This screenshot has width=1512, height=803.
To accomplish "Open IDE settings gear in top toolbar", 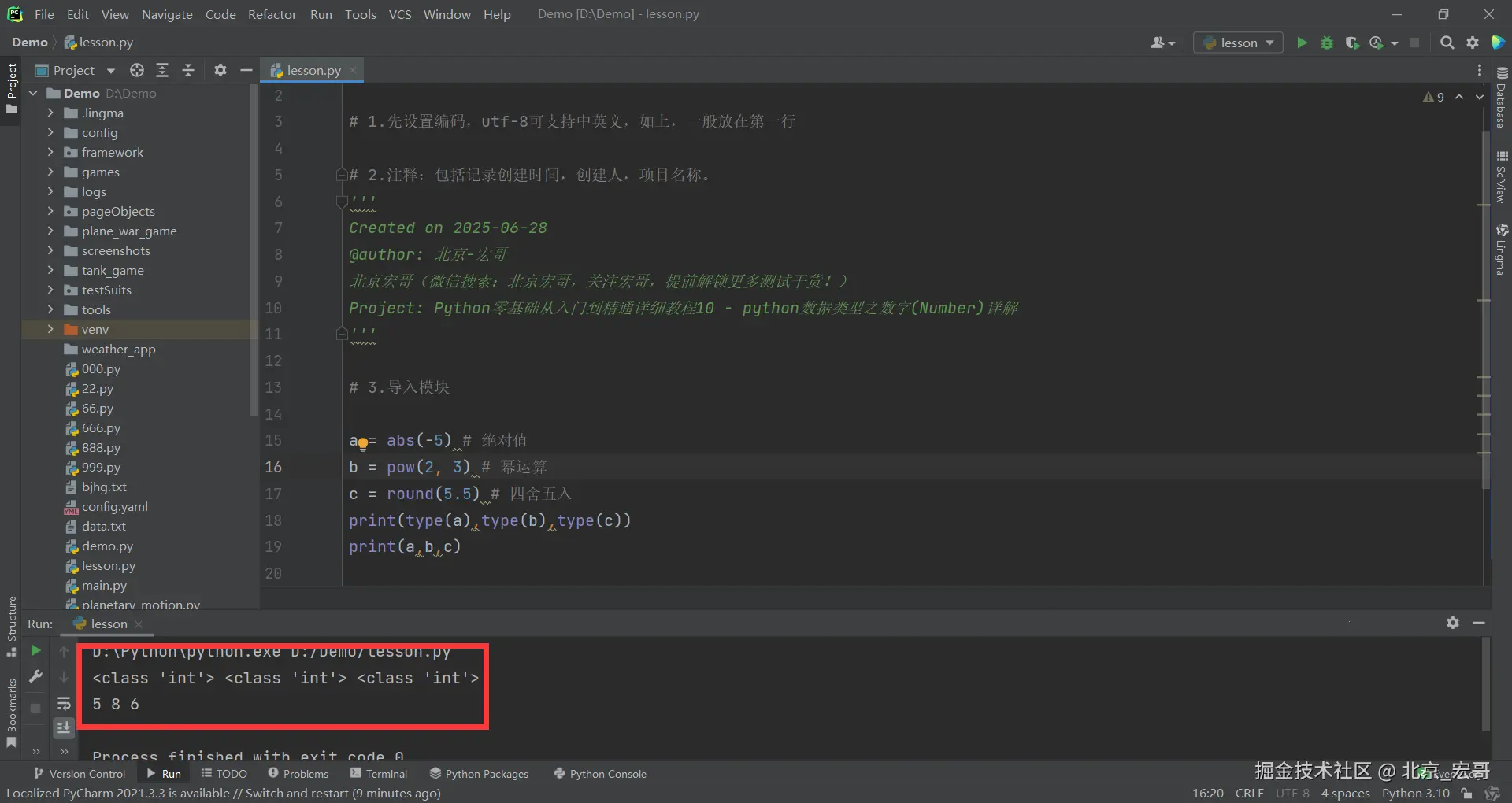I will 1473,43.
